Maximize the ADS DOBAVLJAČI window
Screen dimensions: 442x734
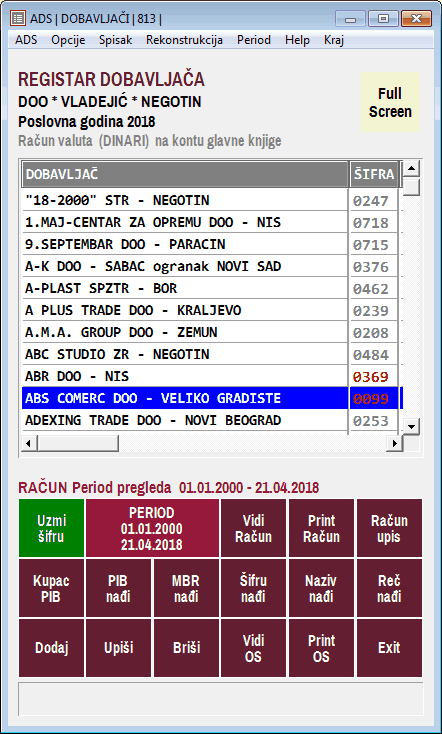pos(383,19)
